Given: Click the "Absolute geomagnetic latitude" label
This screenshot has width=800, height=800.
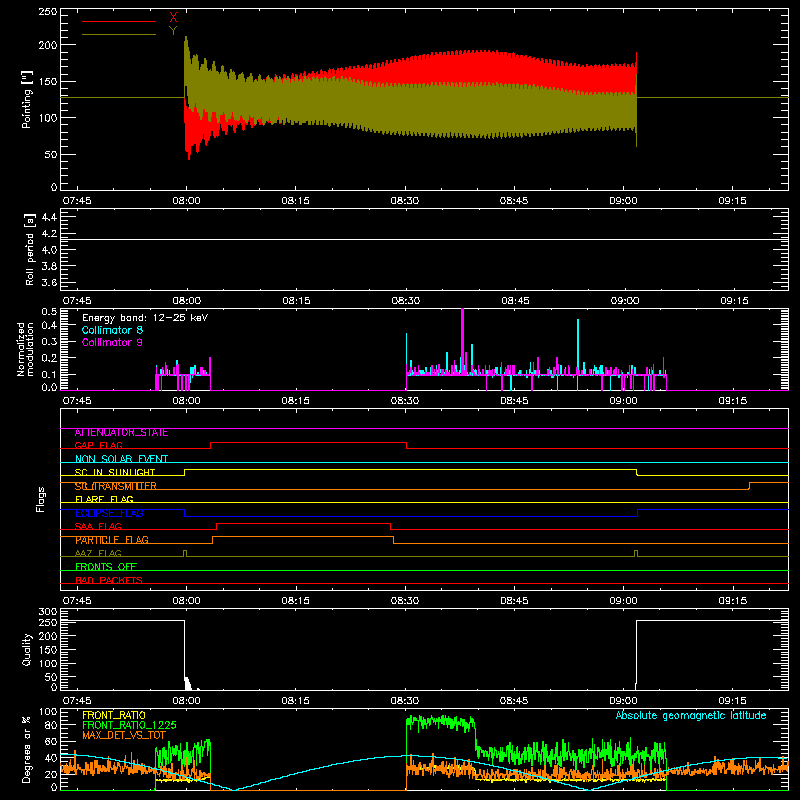Looking at the screenshot, I should pyautogui.click(x=691, y=716).
